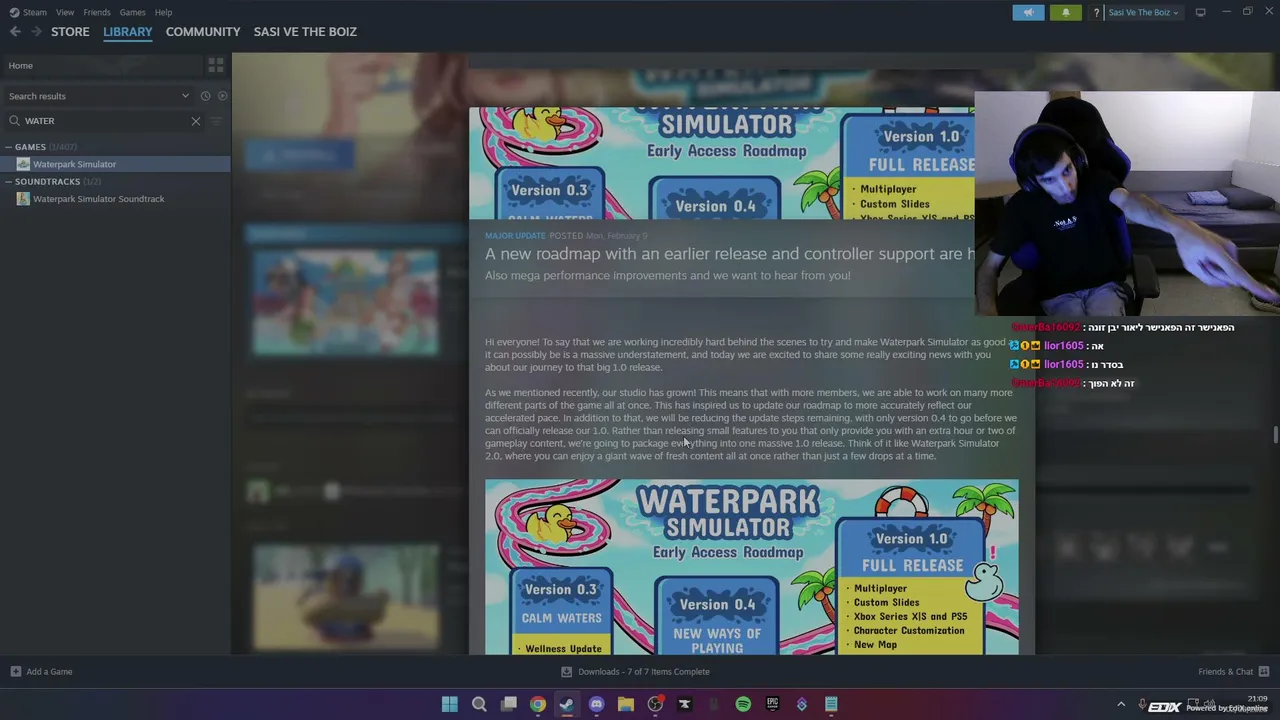
Task: Enter Big Picture mode via monitor icon
Action: (x=1200, y=12)
